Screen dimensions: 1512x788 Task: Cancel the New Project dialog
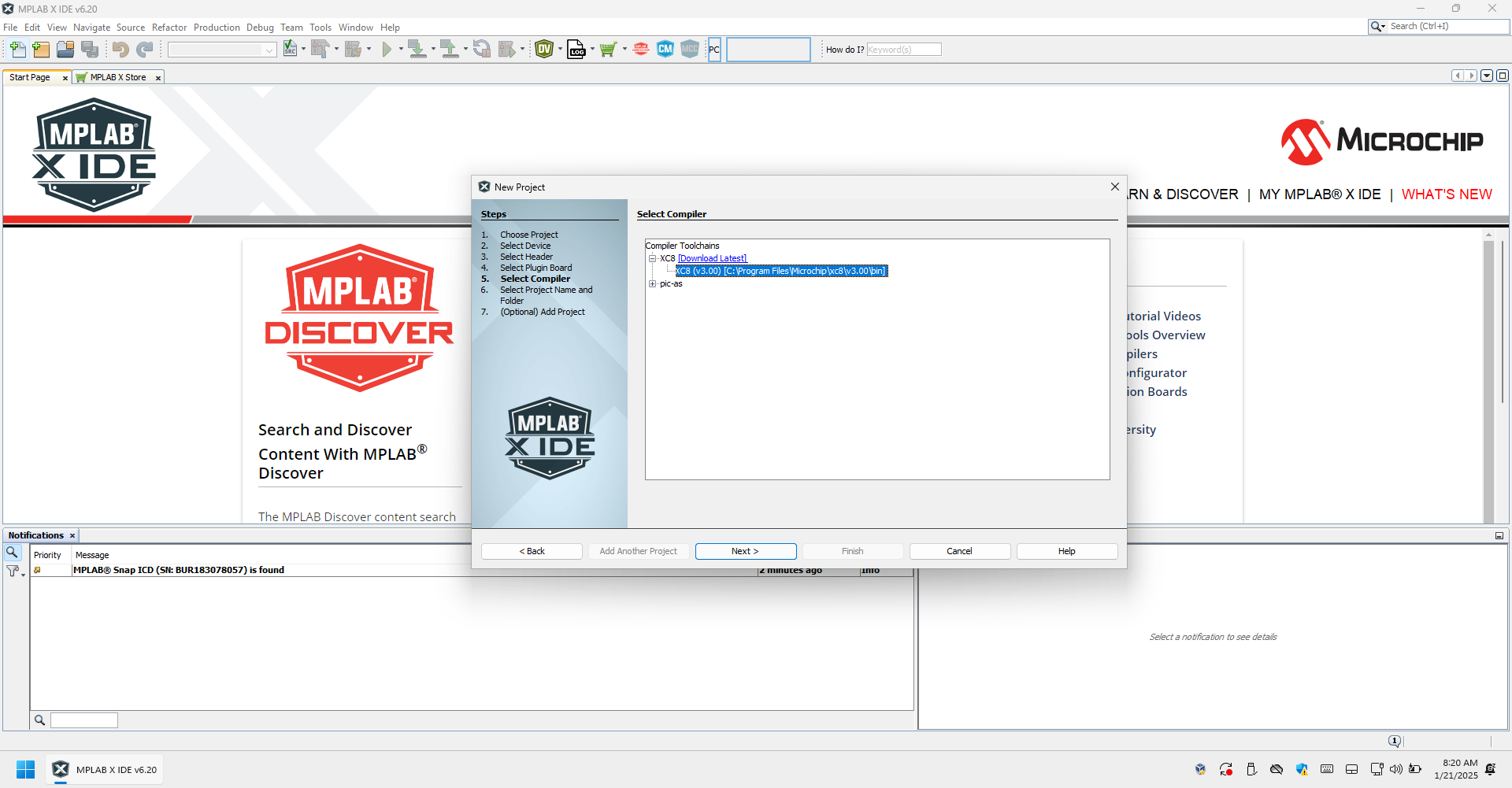click(x=959, y=551)
